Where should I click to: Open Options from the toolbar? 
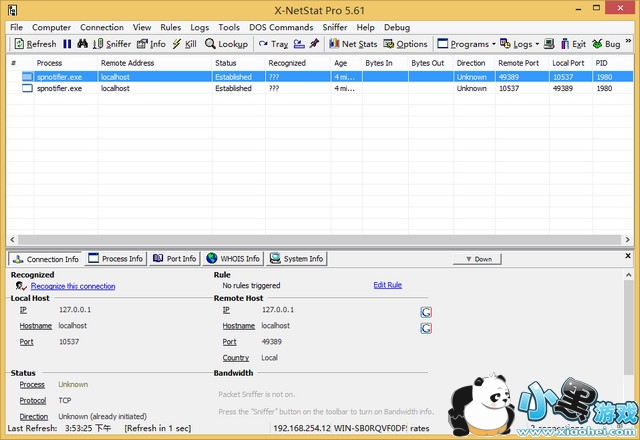(405, 44)
